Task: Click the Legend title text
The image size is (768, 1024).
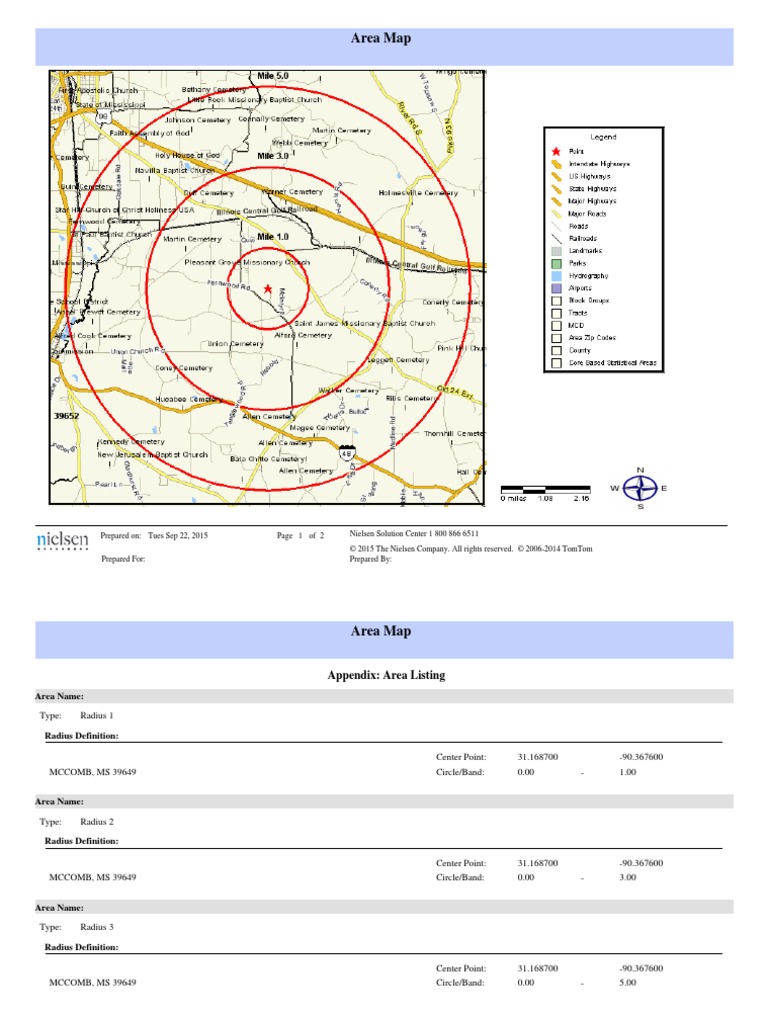Action: click(x=603, y=137)
